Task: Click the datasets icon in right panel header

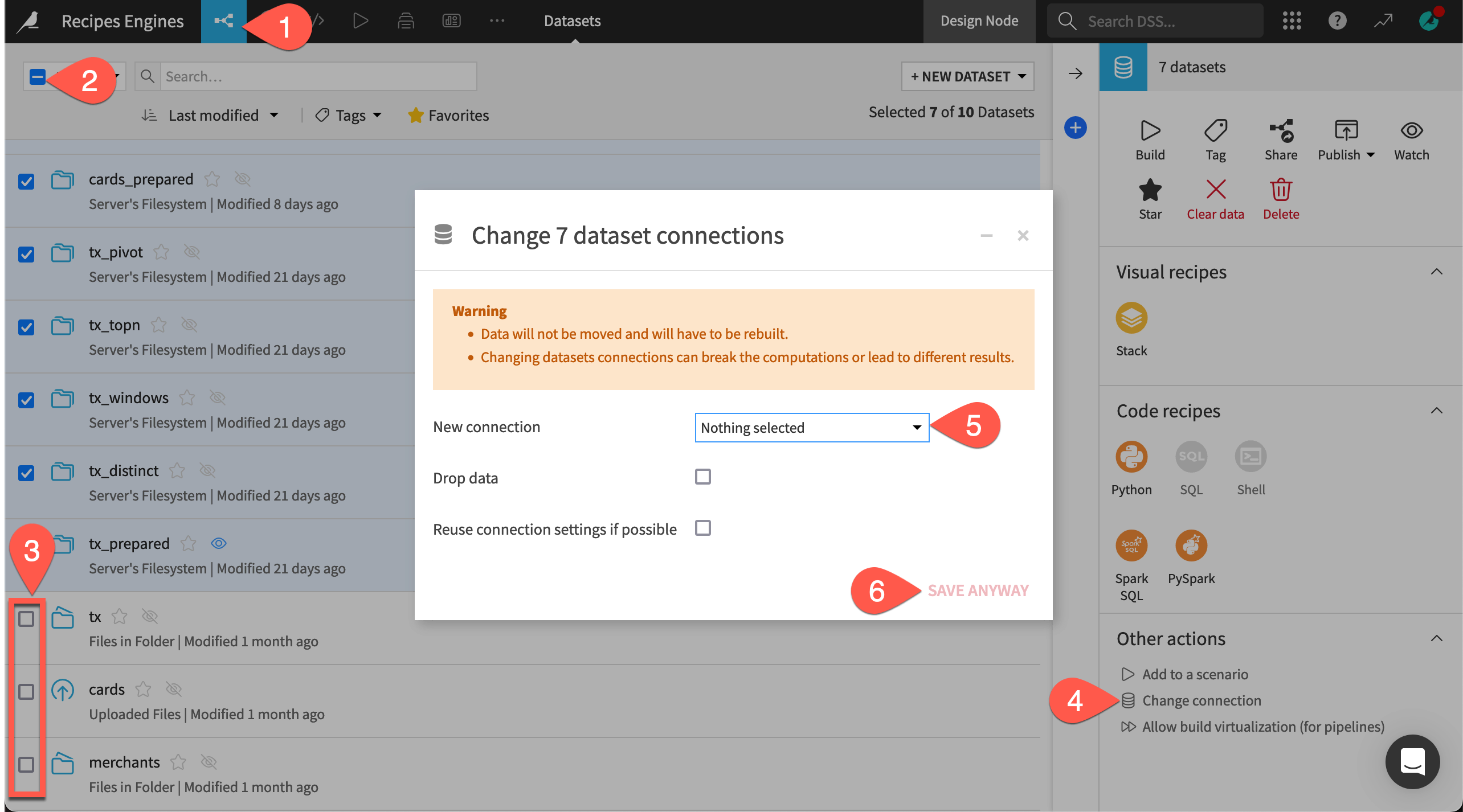Action: pyautogui.click(x=1123, y=67)
